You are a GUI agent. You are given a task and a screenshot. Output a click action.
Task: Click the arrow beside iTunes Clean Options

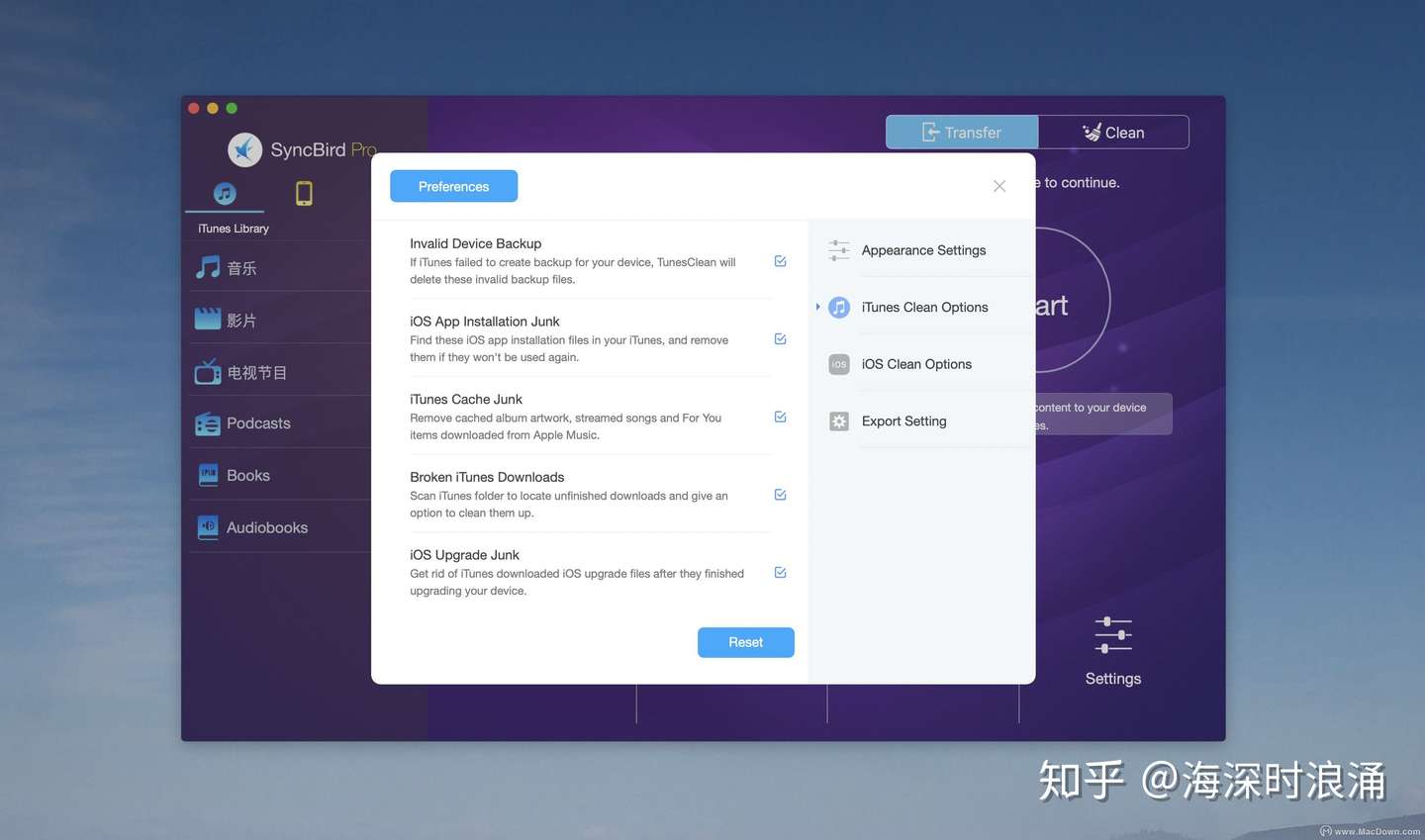(817, 307)
